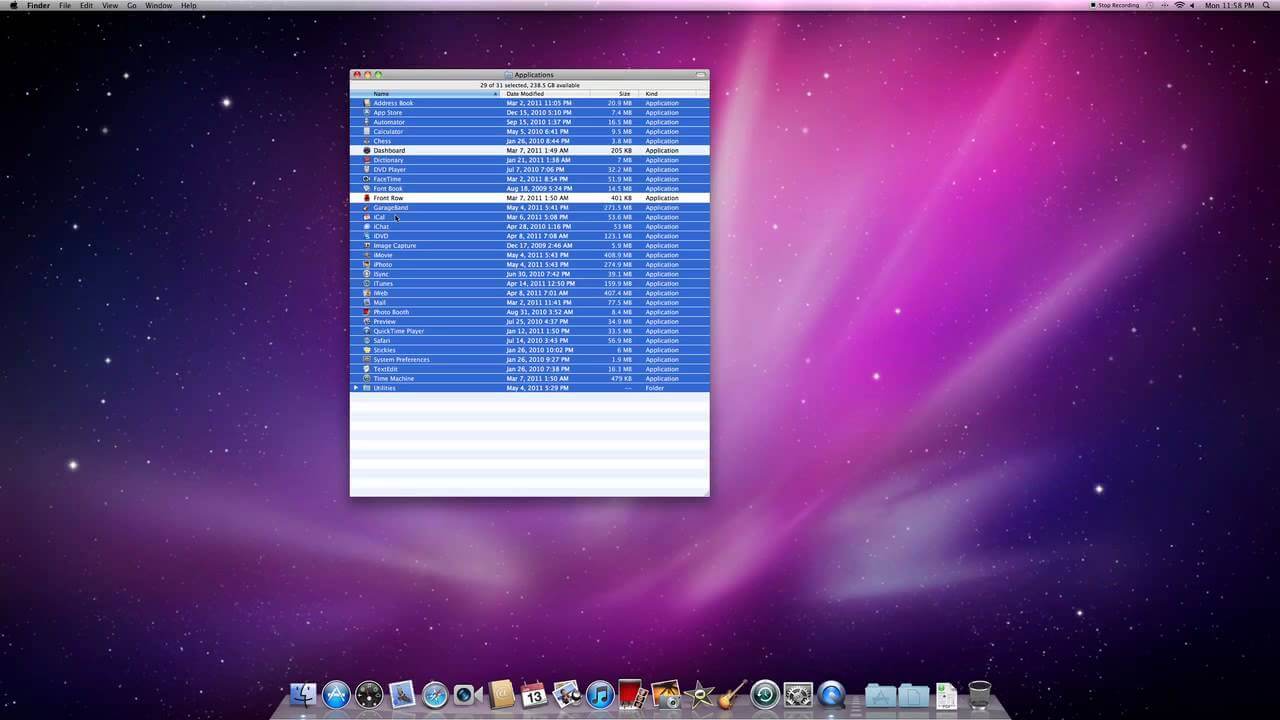Screen dimensions: 1280x720
Task: Launch iCal from the Dock calendar icon
Action: 534,693
